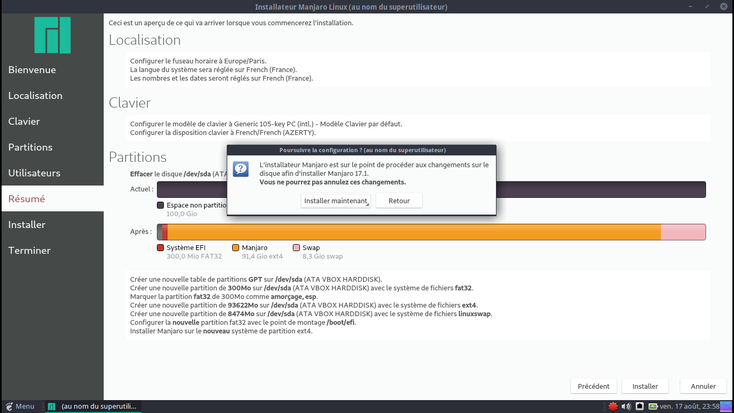
Task: Click the line mentioning the 8474Mo linuxswap partition
Action: 311,314
